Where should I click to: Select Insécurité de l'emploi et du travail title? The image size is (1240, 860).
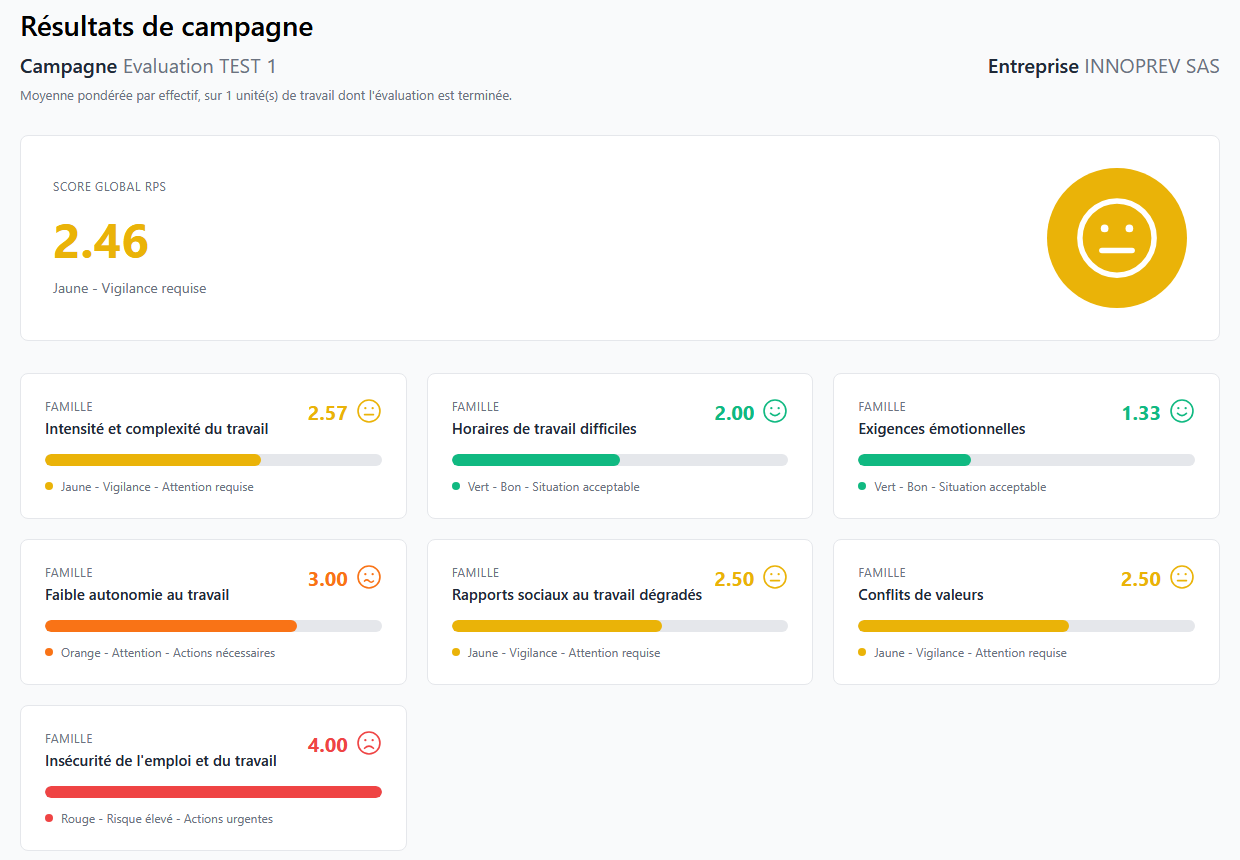click(x=161, y=761)
